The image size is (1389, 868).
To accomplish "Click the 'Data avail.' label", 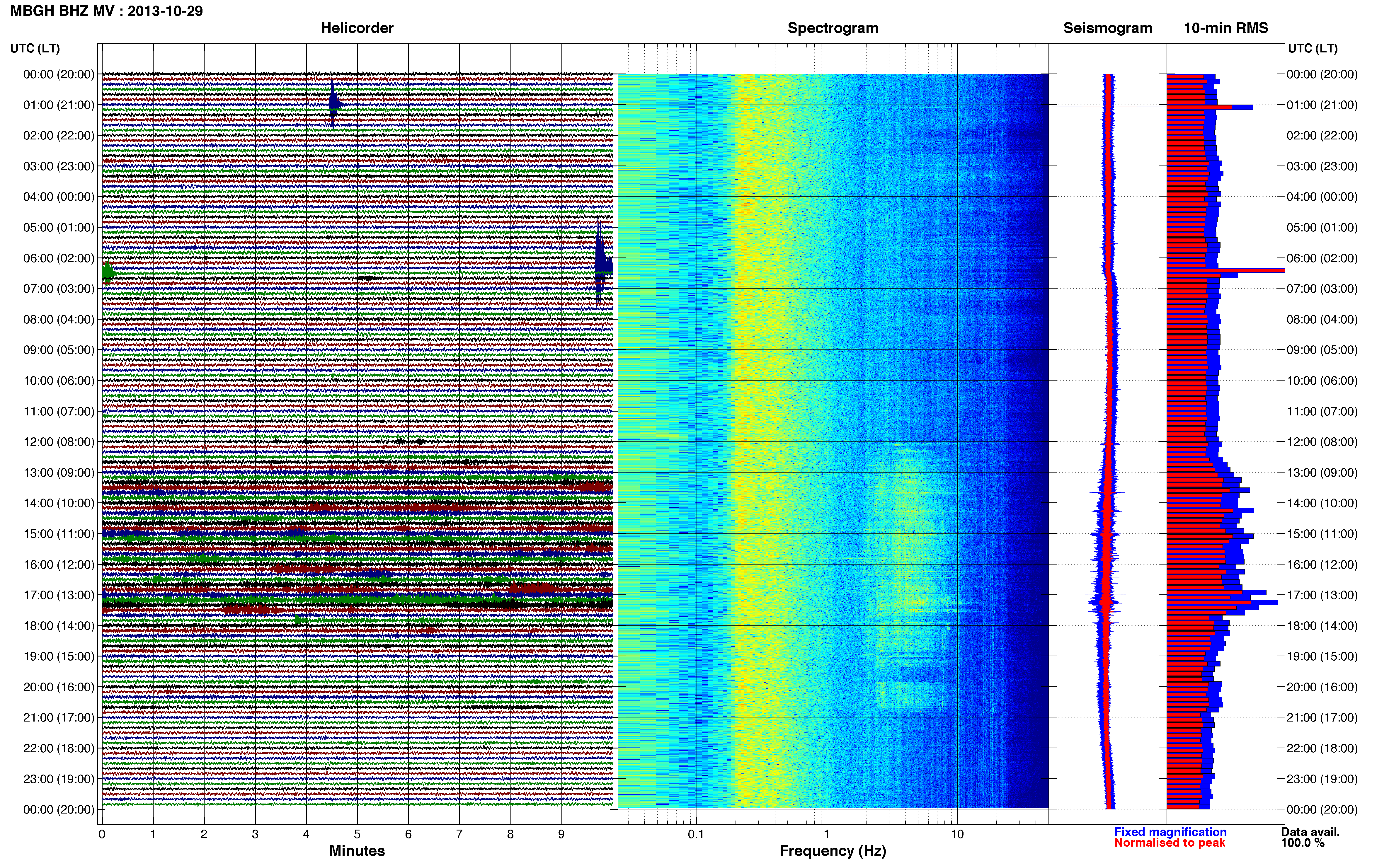I will pos(1310,832).
